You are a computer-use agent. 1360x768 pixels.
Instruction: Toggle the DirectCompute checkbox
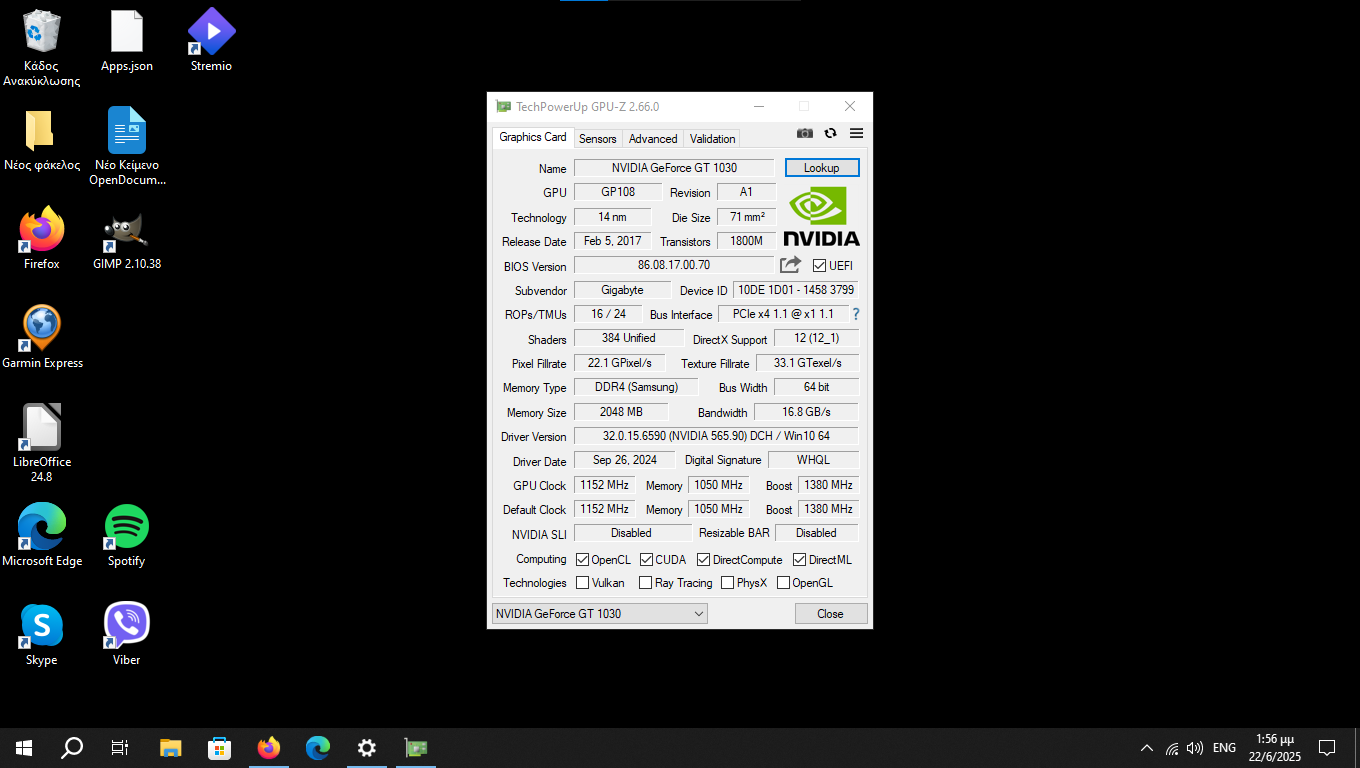[704, 560]
